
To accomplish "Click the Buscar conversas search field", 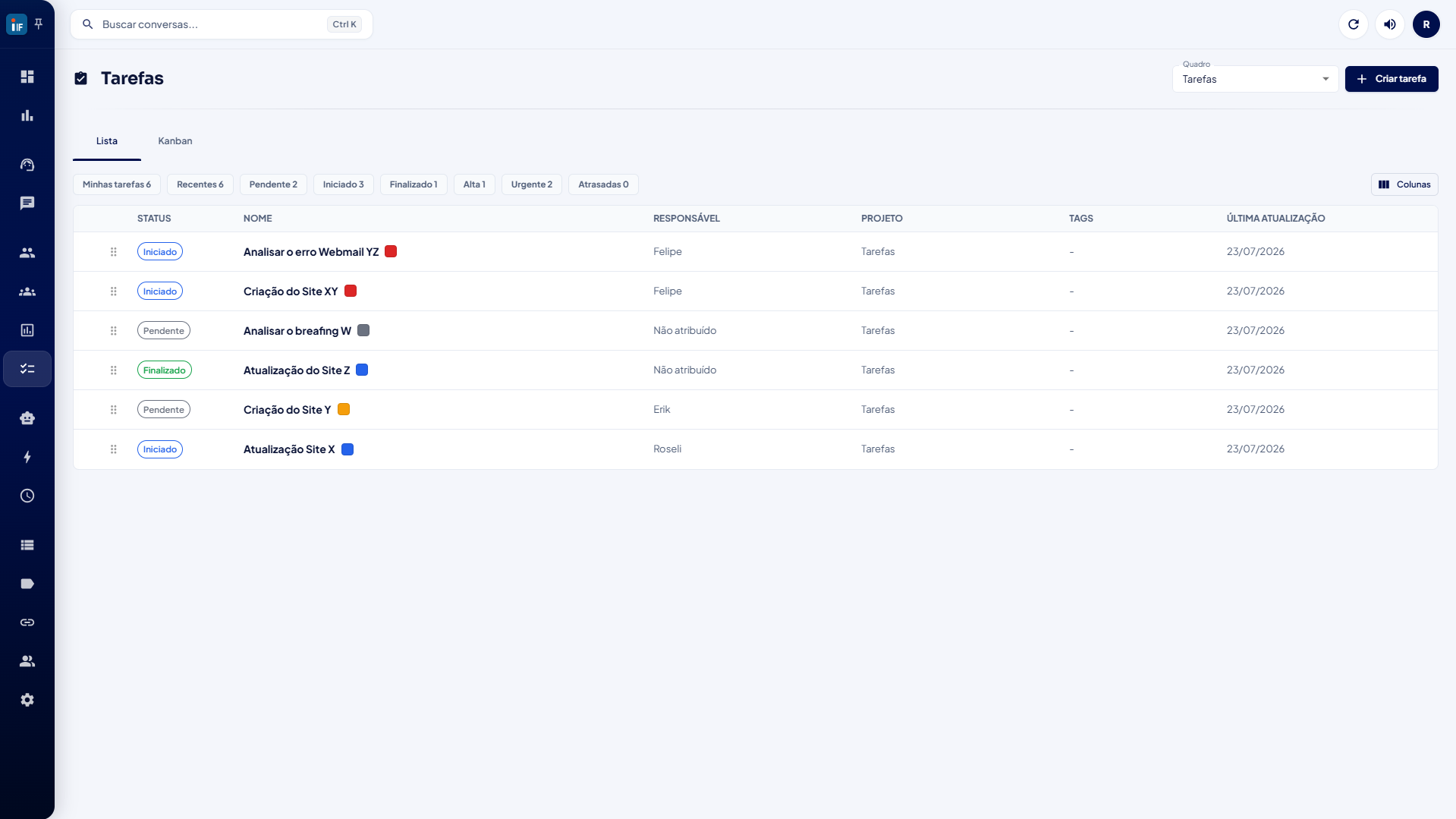I will tap(222, 24).
